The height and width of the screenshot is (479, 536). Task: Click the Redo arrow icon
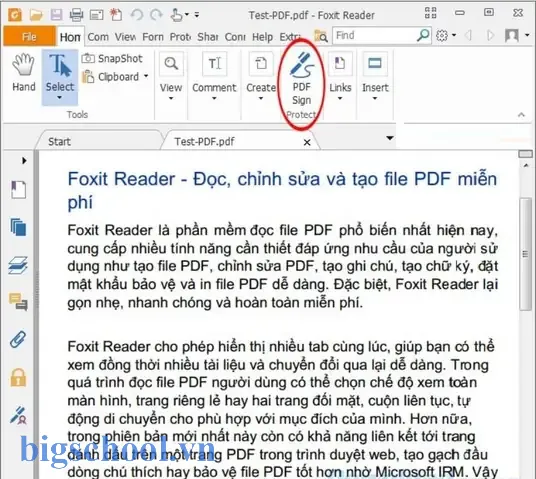[x=157, y=15]
